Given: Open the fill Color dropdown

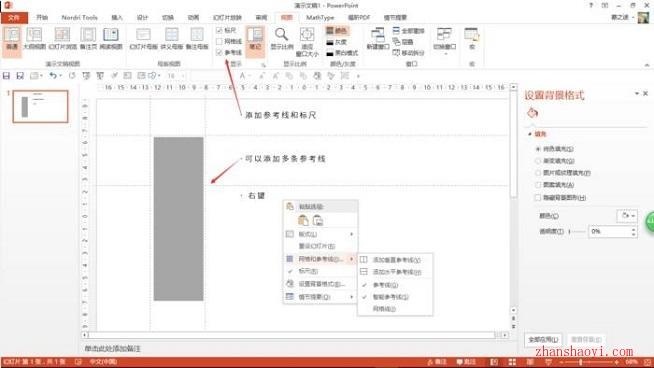Looking at the screenshot, I should (x=627, y=216).
